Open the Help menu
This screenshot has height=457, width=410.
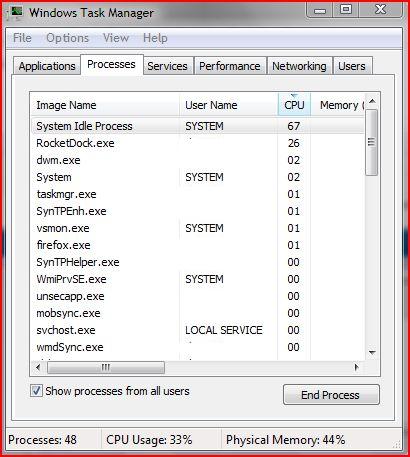point(155,38)
